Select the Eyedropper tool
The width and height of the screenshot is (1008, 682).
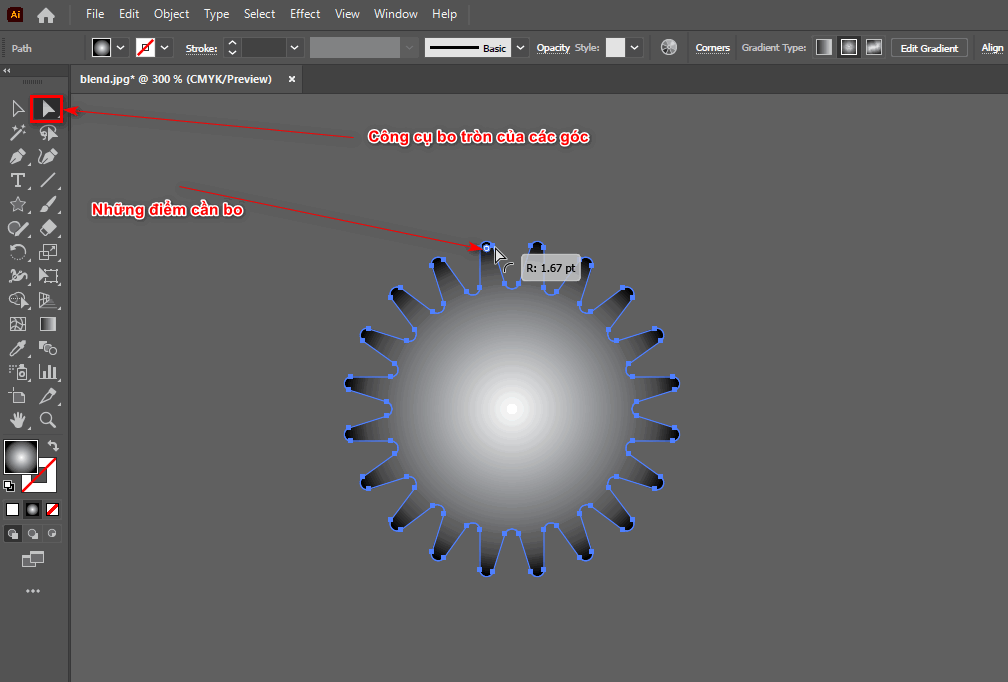18,348
